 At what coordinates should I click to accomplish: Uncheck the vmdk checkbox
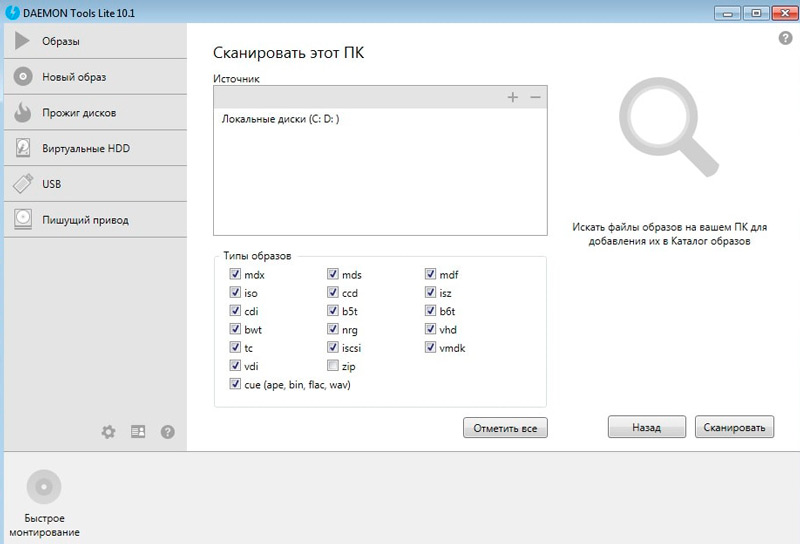430,348
